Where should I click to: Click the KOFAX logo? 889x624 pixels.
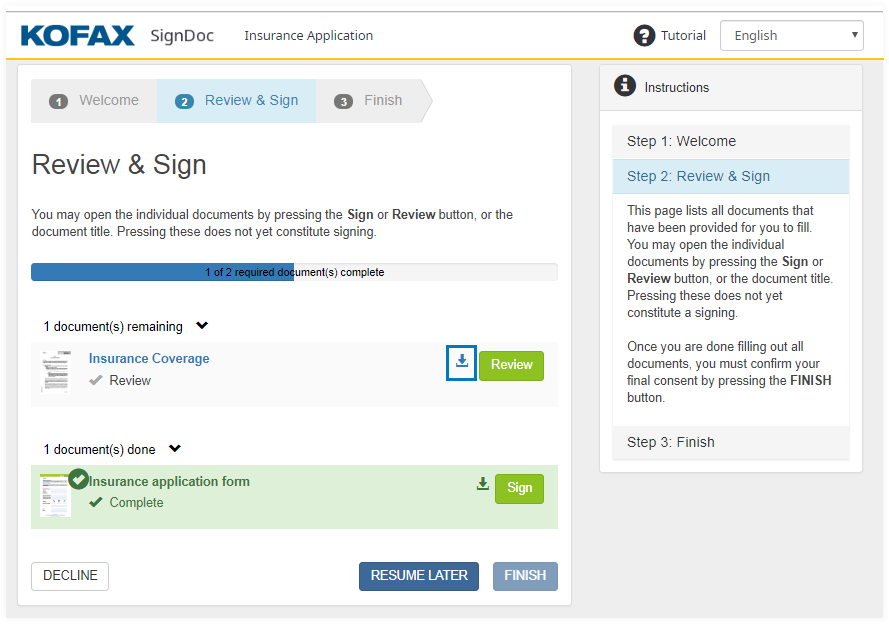[77, 36]
